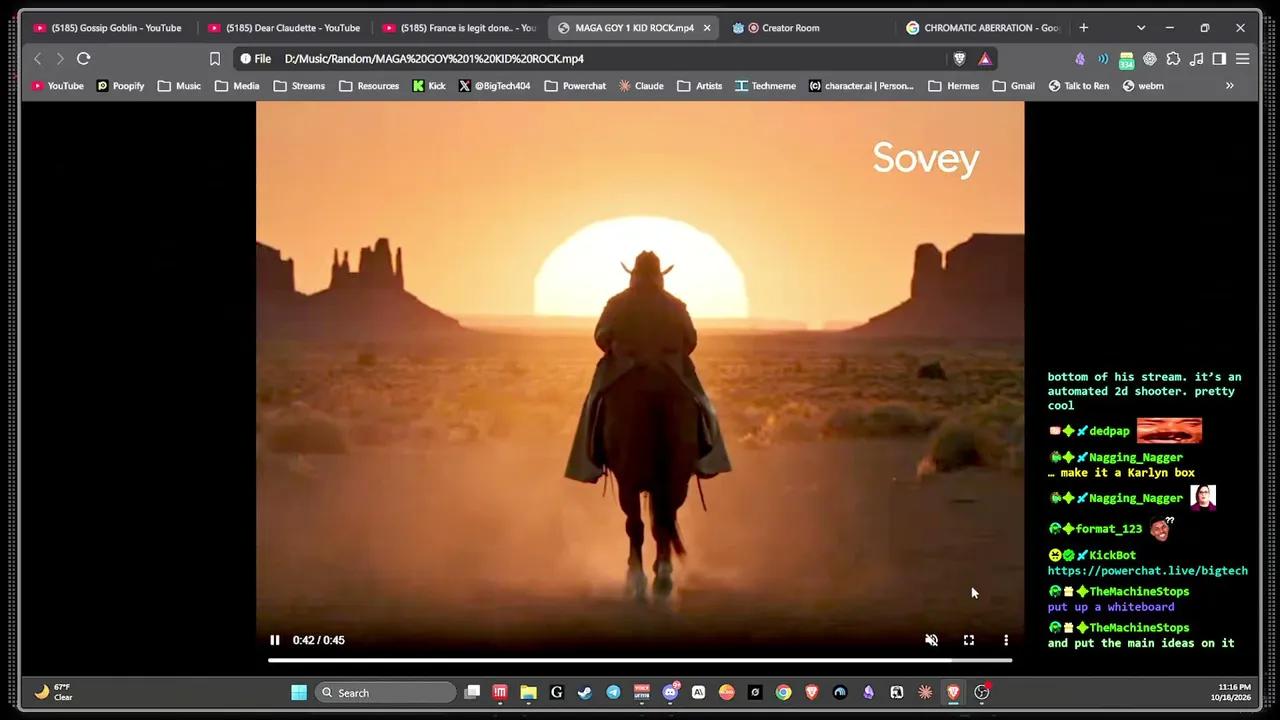This screenshot has width=1280, height=720.
Task: Expand the Artists bookmarks folder
Action: [x=699, y=86]
